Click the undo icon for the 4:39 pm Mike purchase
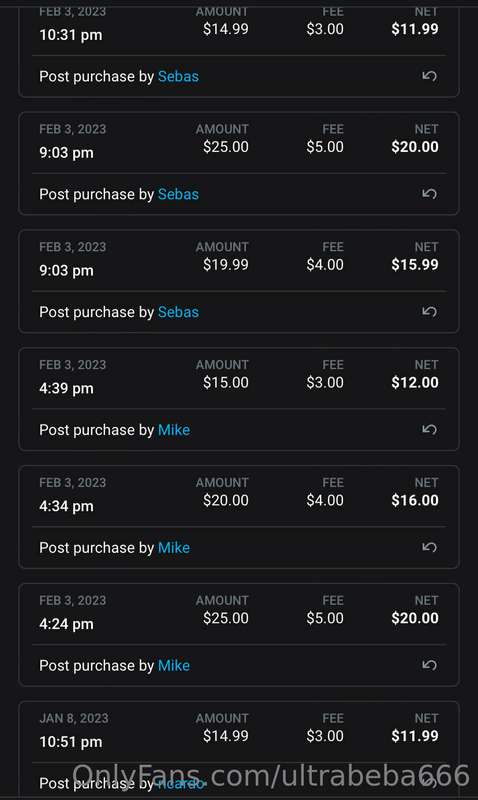Viewport: 478px width, 800px height. pos(429,430)
